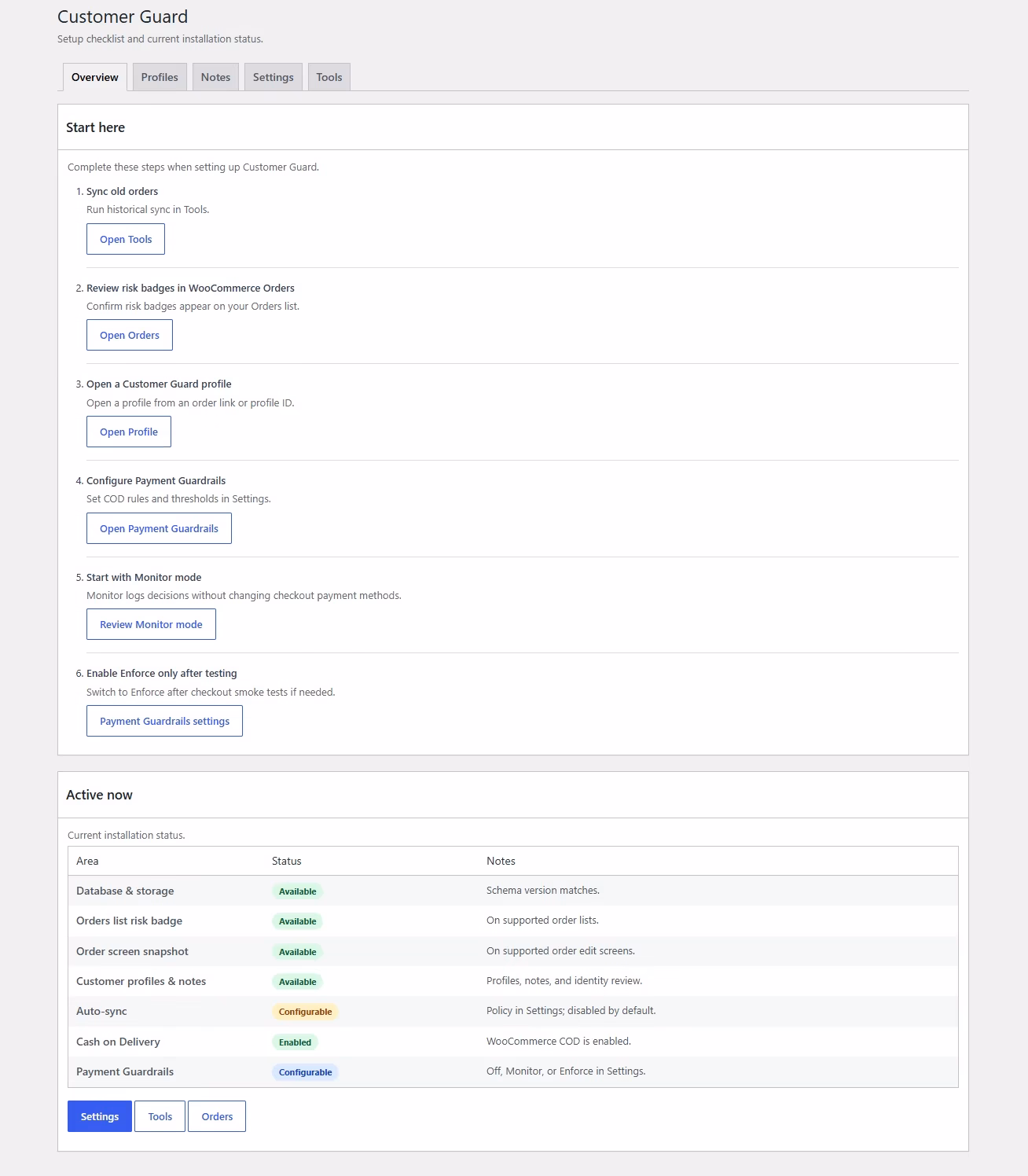Open the Notes tab

click(x=215, y=77)
